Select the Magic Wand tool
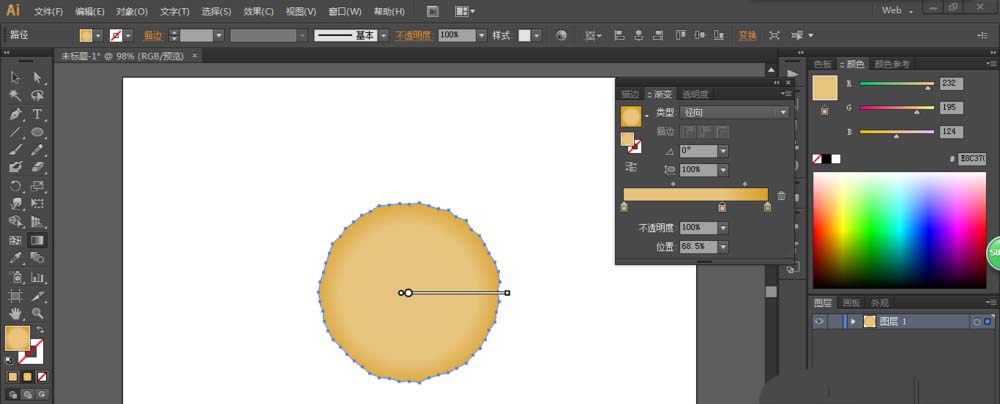The image size is (1000, 404). click(16, 96)
